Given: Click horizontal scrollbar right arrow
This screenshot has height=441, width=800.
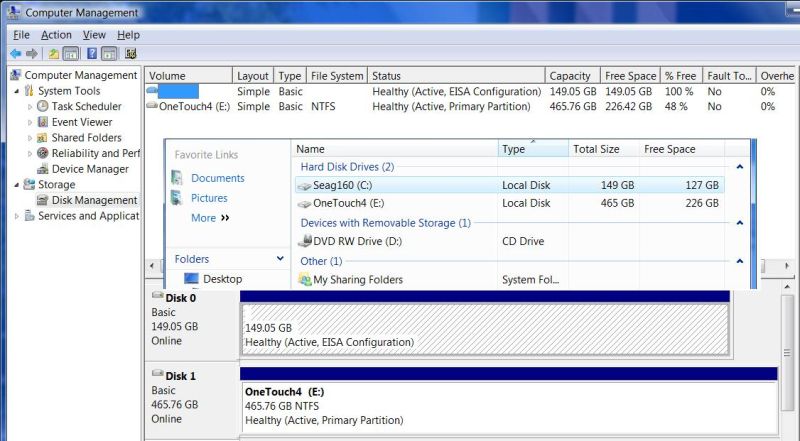Looking at the screenshot, I should point(788,265).
